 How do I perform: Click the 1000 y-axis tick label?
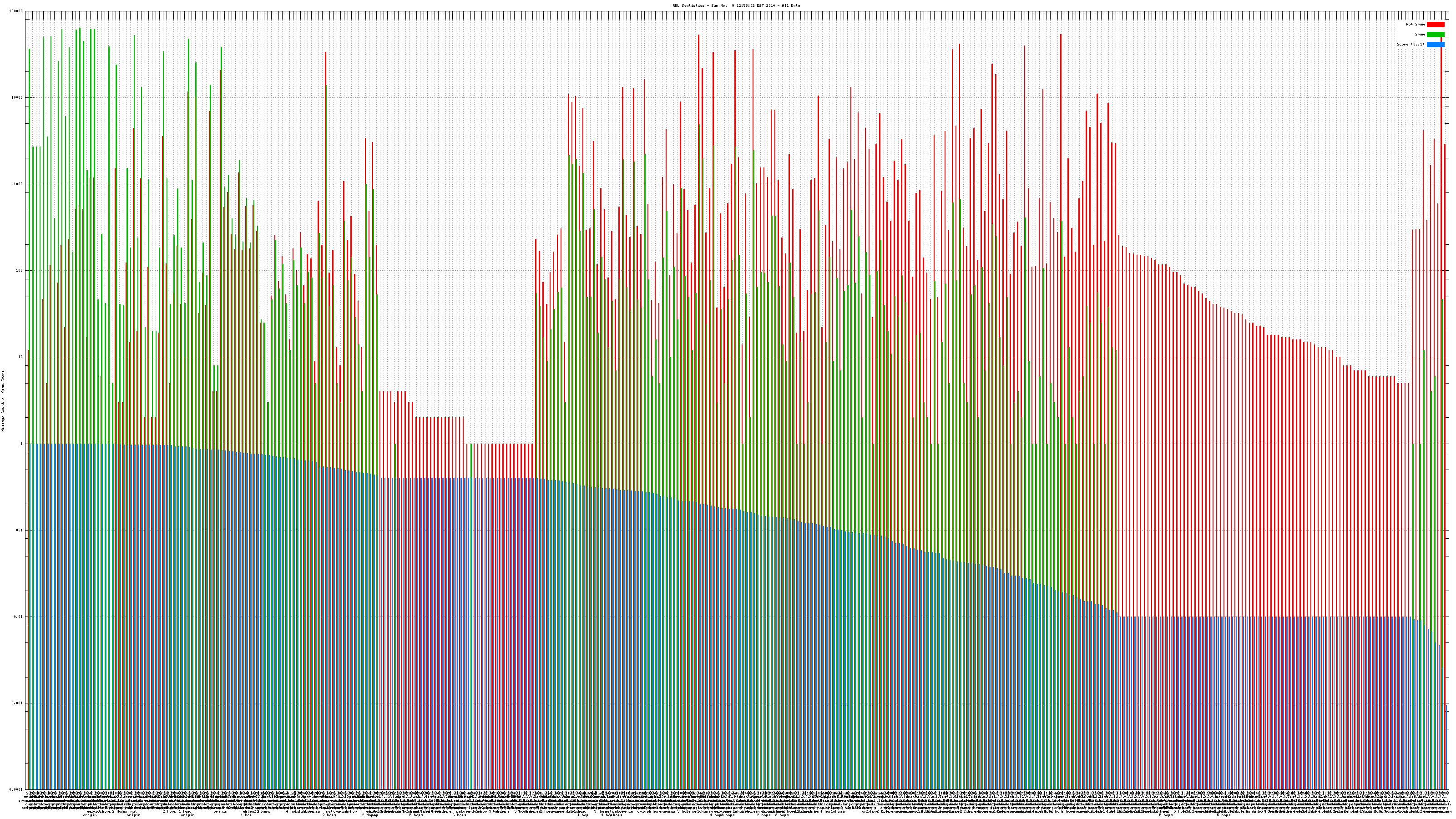click(19, 184)
